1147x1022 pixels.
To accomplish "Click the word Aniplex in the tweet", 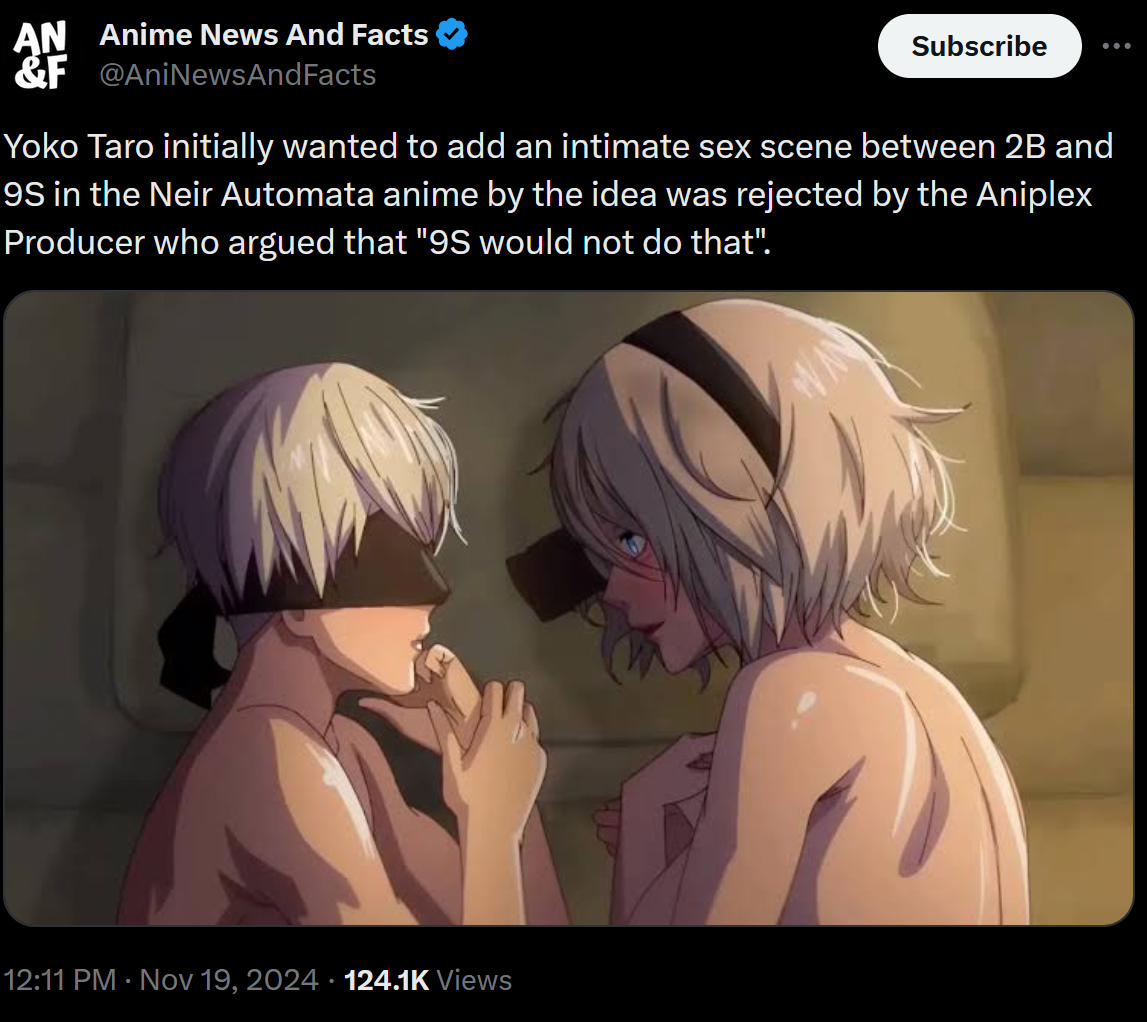I will [1034, 194].
